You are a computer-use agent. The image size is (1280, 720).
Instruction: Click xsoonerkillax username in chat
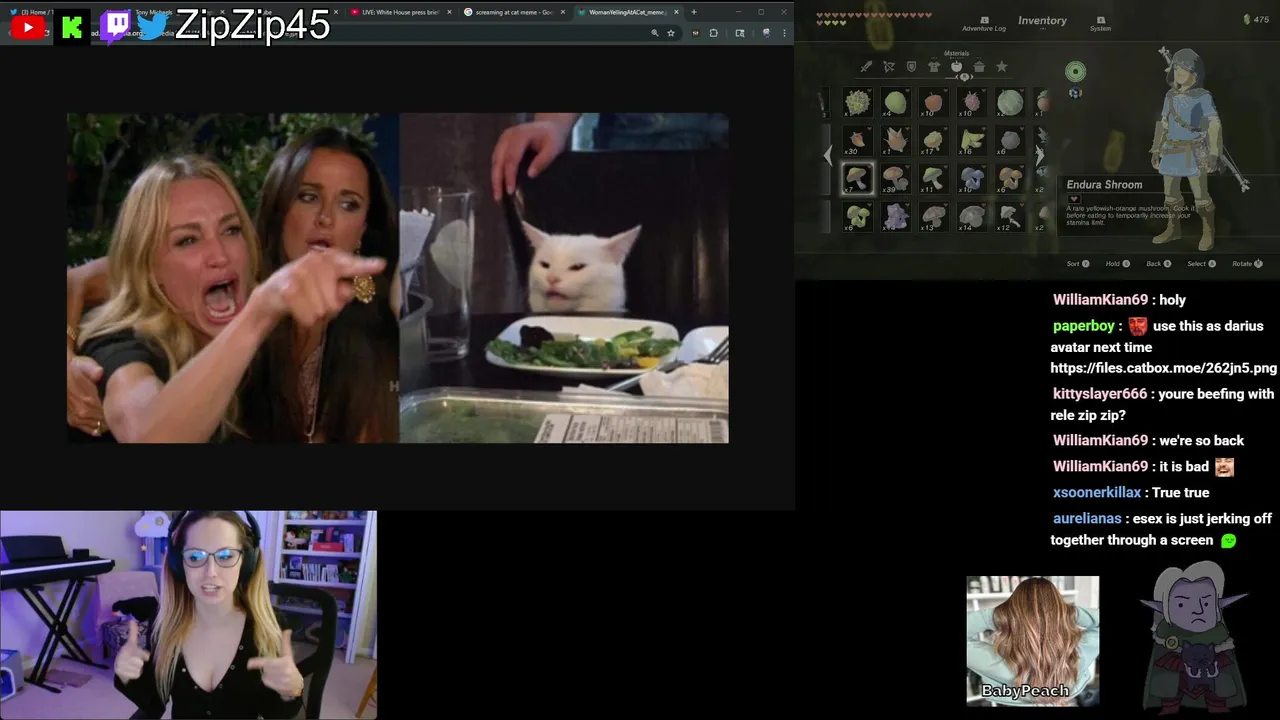pos(1097,493)
